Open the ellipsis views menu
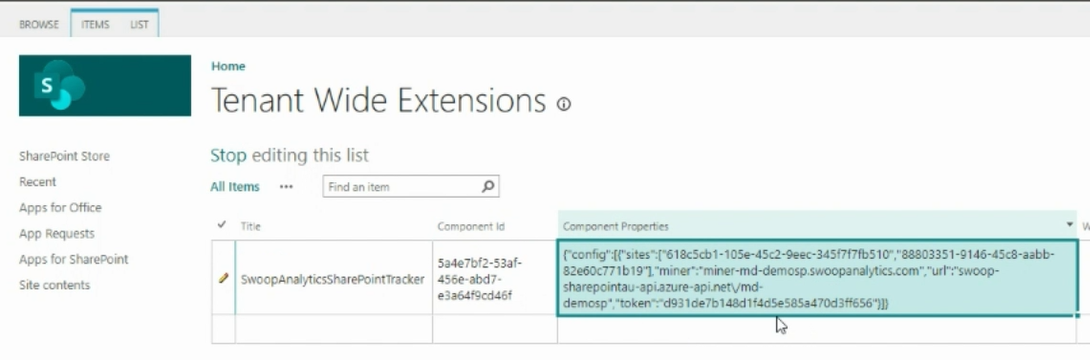 pos(286,187)
